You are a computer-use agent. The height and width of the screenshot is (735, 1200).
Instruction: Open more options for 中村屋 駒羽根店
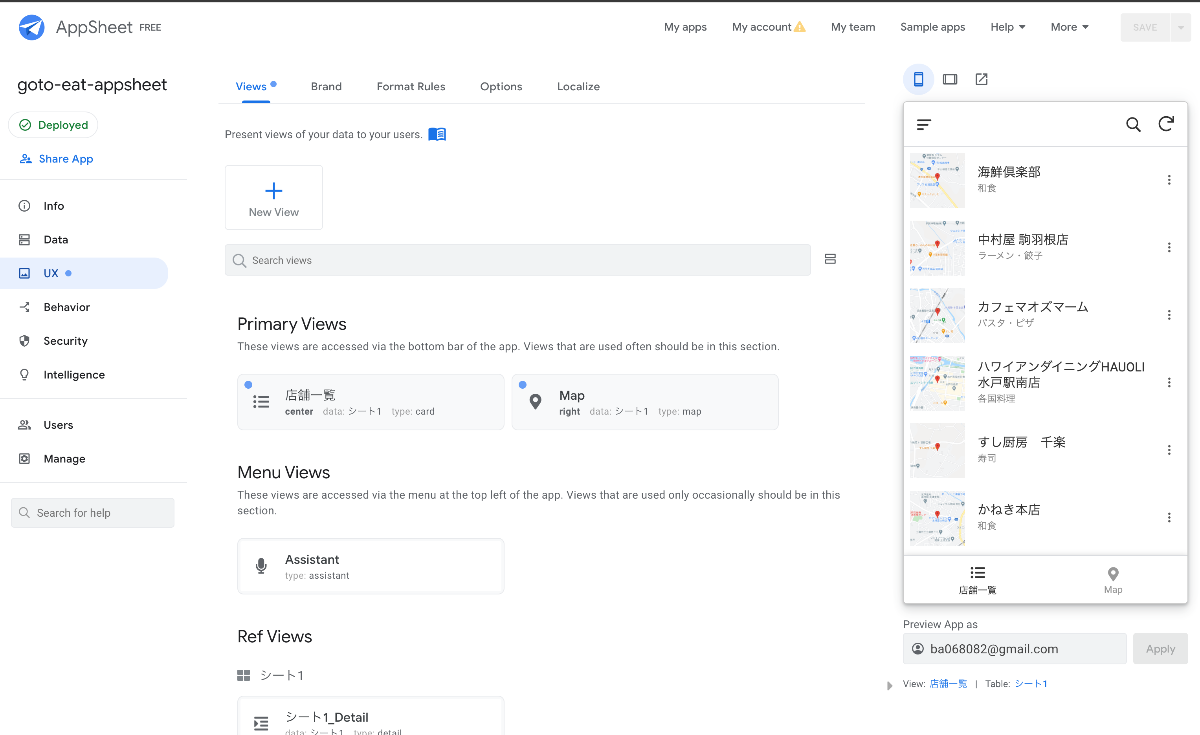(1169, 247)
